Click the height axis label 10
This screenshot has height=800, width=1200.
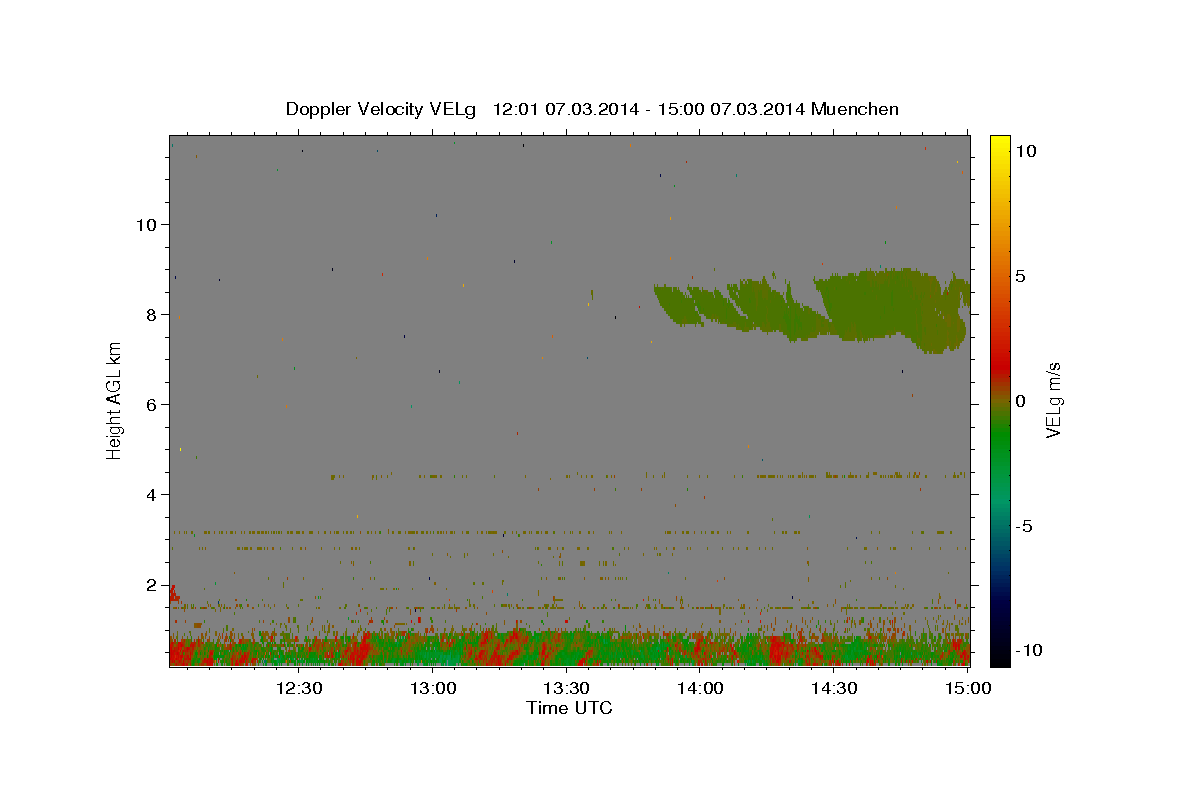[x=146, y=225]
